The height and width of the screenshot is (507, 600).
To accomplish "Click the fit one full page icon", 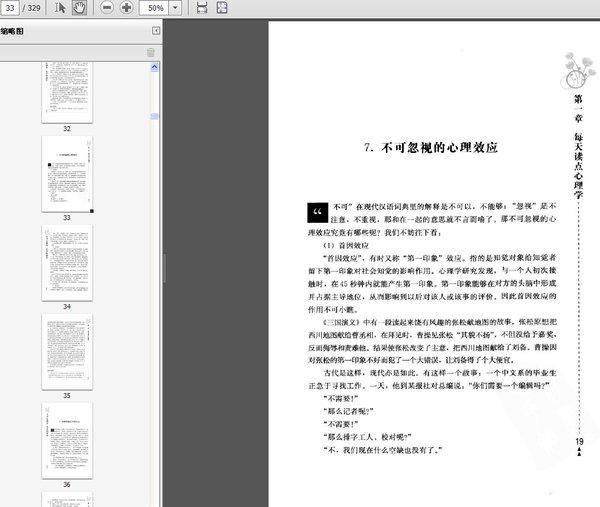I will pyautogui.click(x=222, y=8).
